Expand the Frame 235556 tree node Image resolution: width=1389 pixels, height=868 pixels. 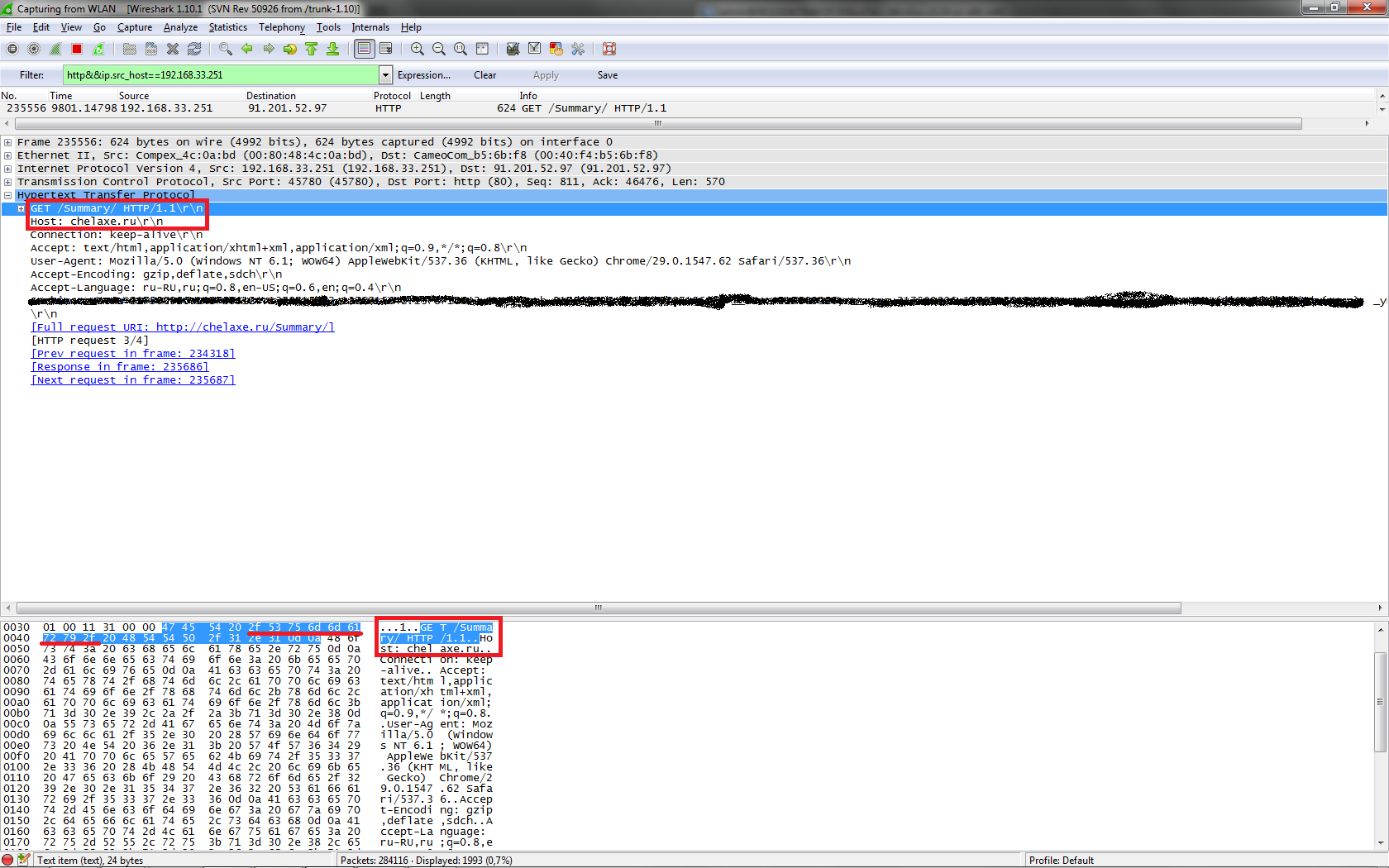pyautogui.click(x=7, y=142)
